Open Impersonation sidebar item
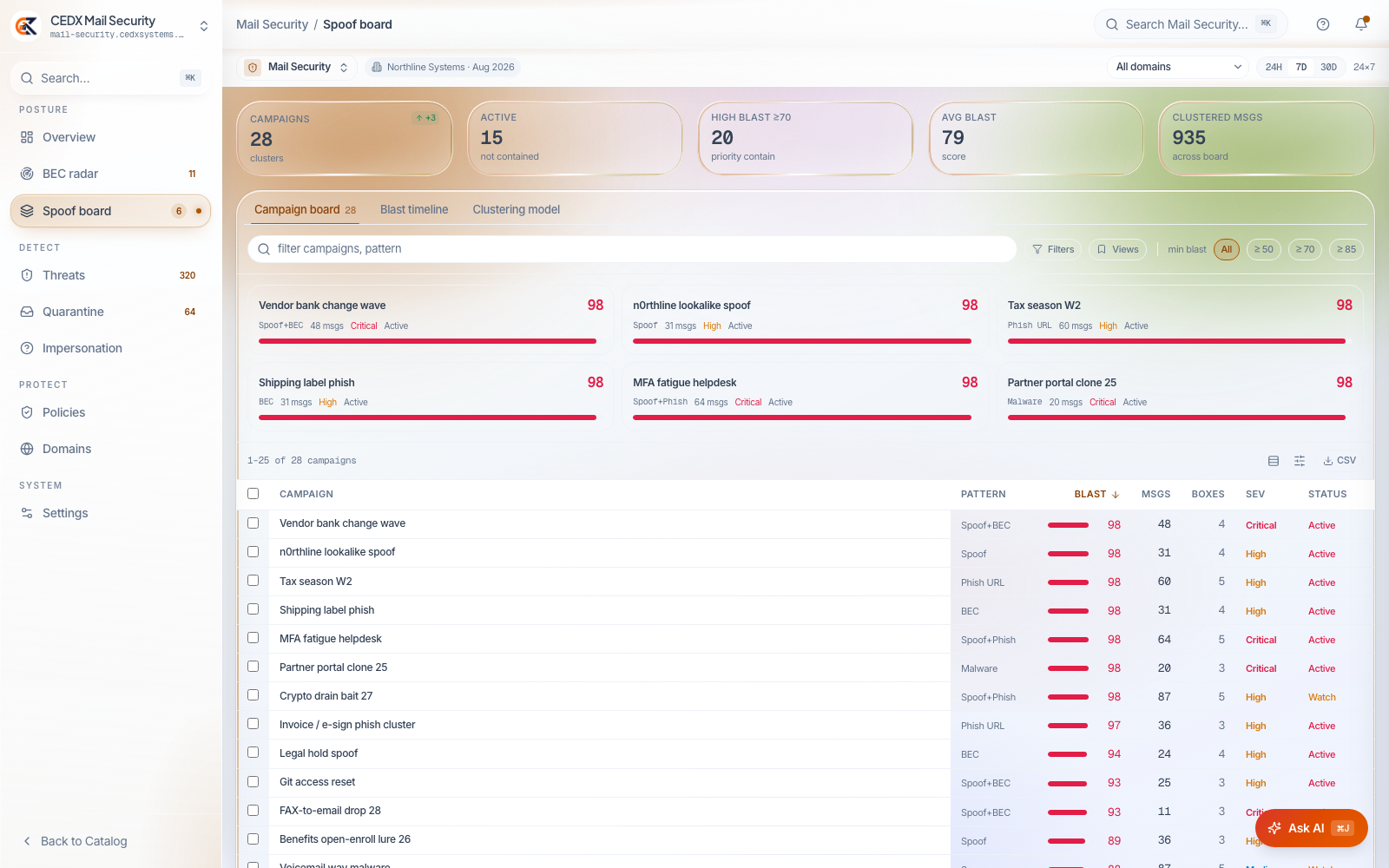Image resolution: width=1389 pixels, height=868 pixels. (110, 348)
